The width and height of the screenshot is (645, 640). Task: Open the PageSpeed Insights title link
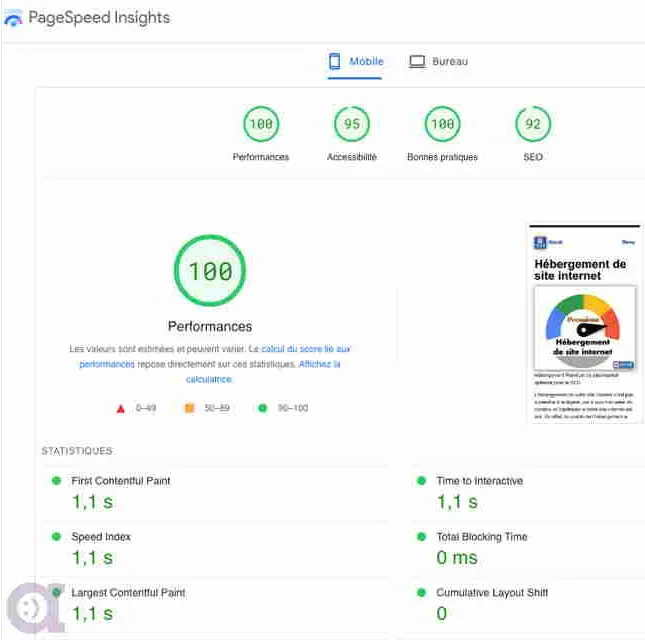pos(99,18)
